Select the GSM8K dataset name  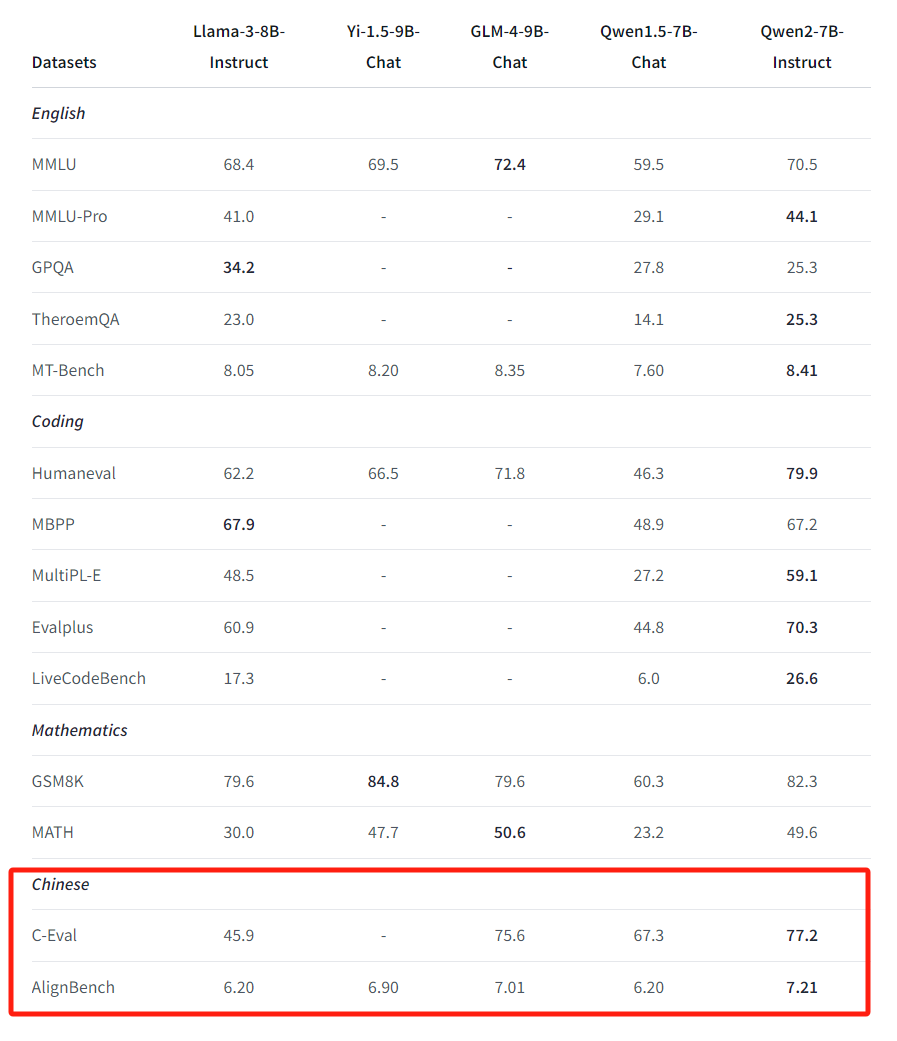coord(58,781)
